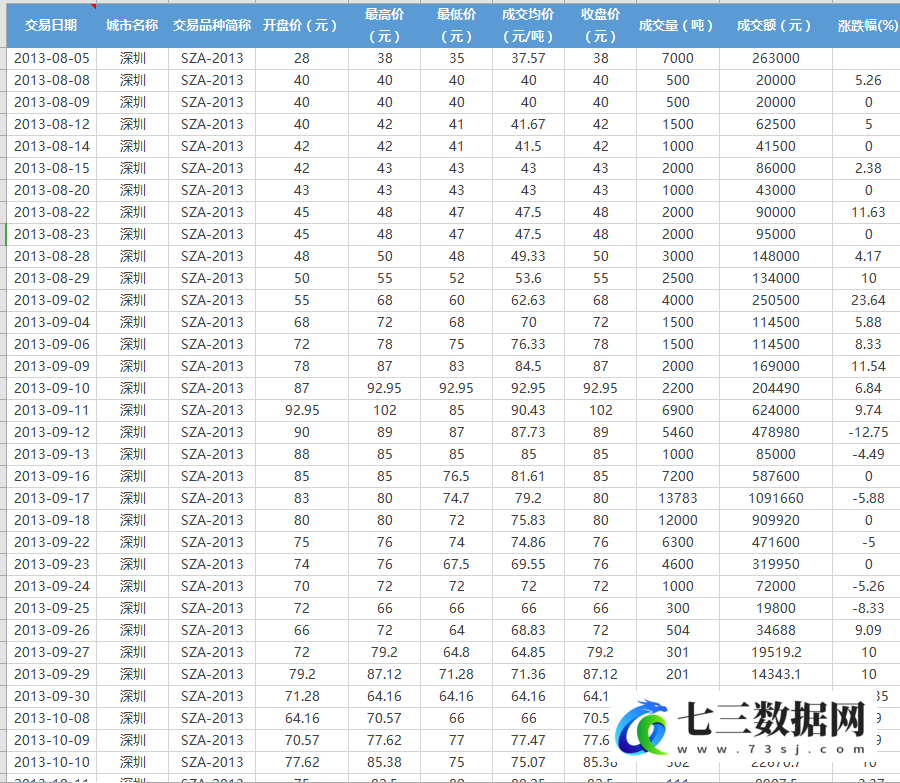This screenshot has width=900, height=783.
Task: Select the 涨跌幅(%) column header
Action: (867, 25)
